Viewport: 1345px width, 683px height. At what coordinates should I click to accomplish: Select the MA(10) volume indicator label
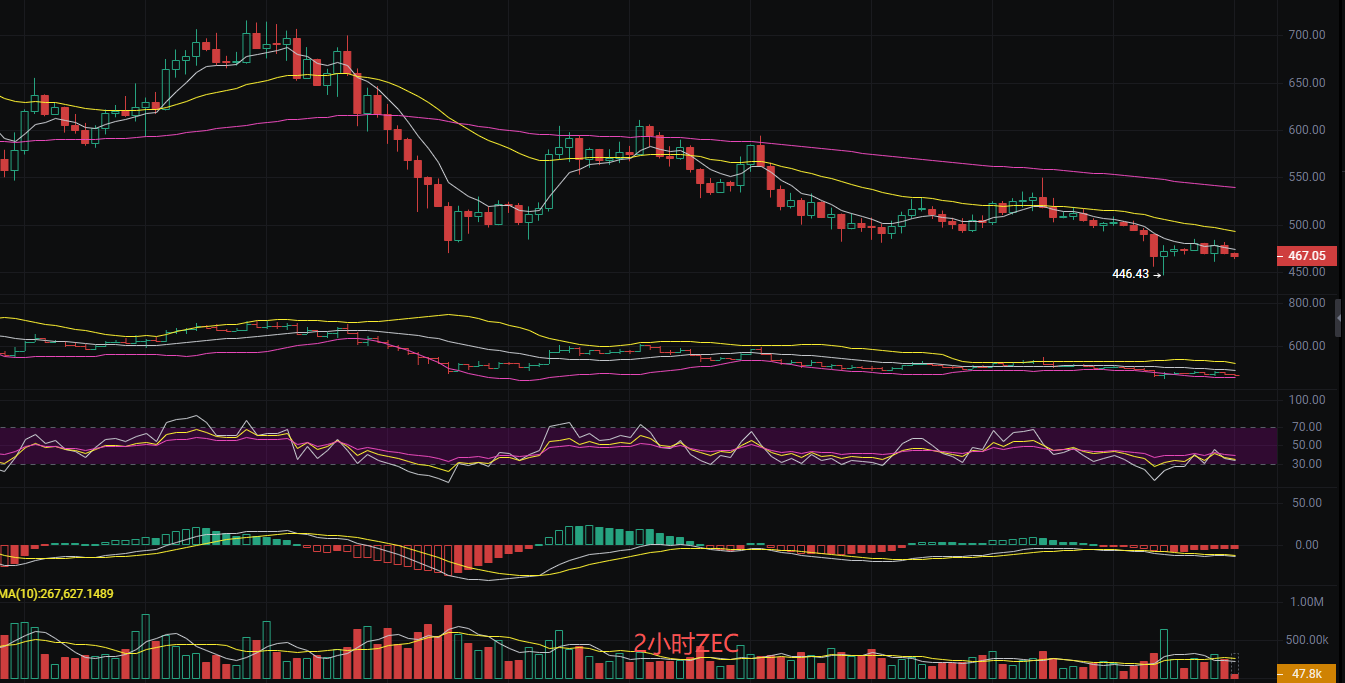[57, 594]
